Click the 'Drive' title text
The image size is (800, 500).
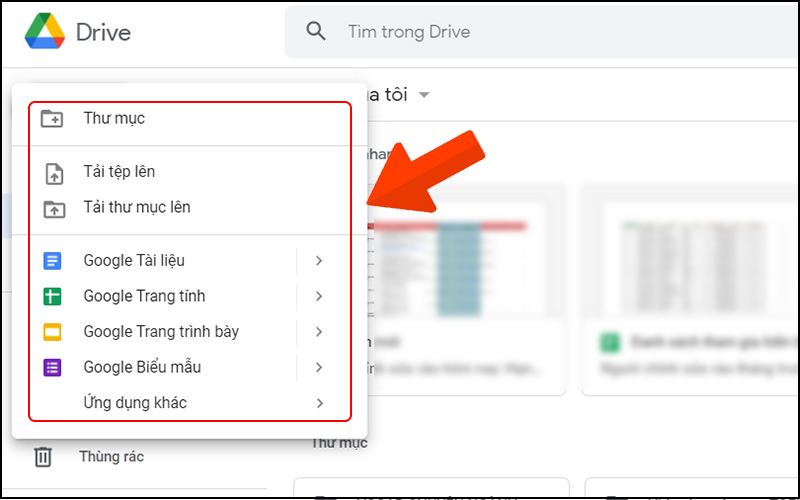pyautogui.click(x=104, y=33)
